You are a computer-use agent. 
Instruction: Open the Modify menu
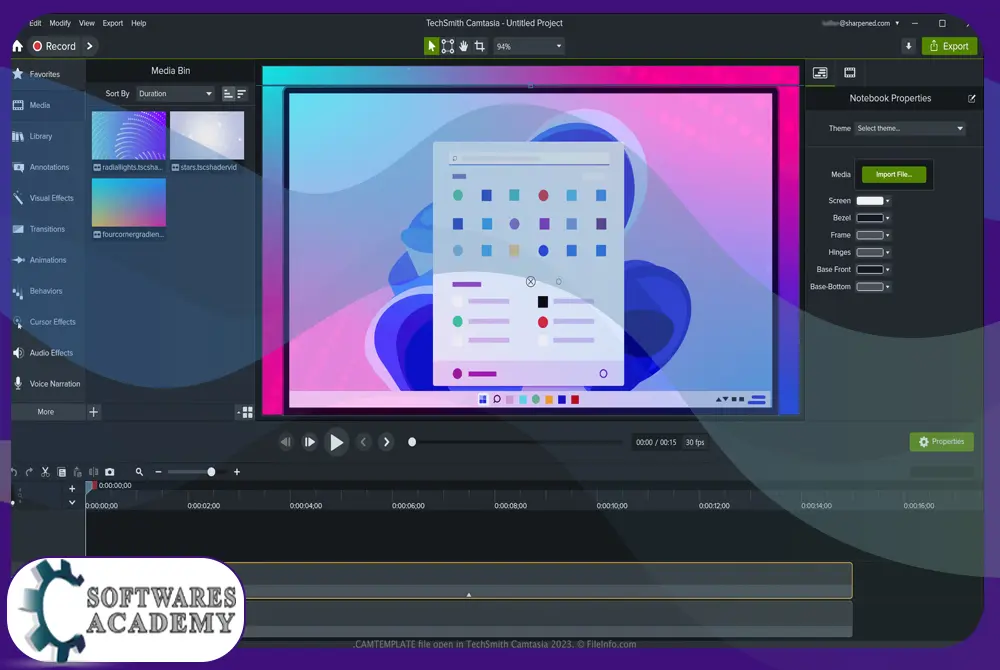60,23
